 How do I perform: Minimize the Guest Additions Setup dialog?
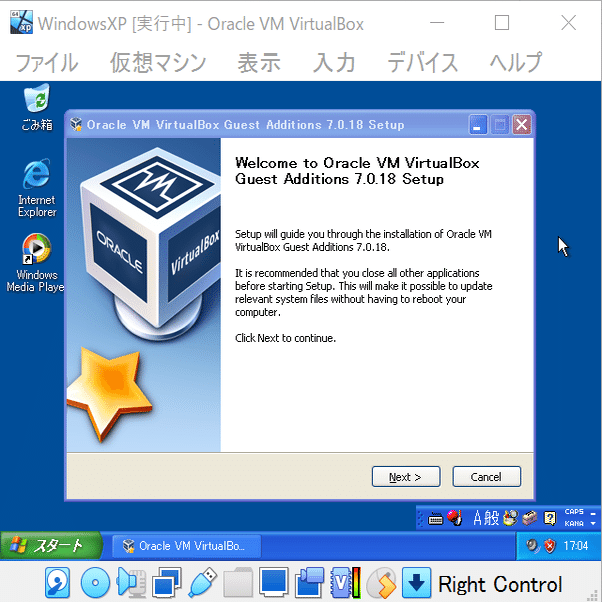coord(478,124)
